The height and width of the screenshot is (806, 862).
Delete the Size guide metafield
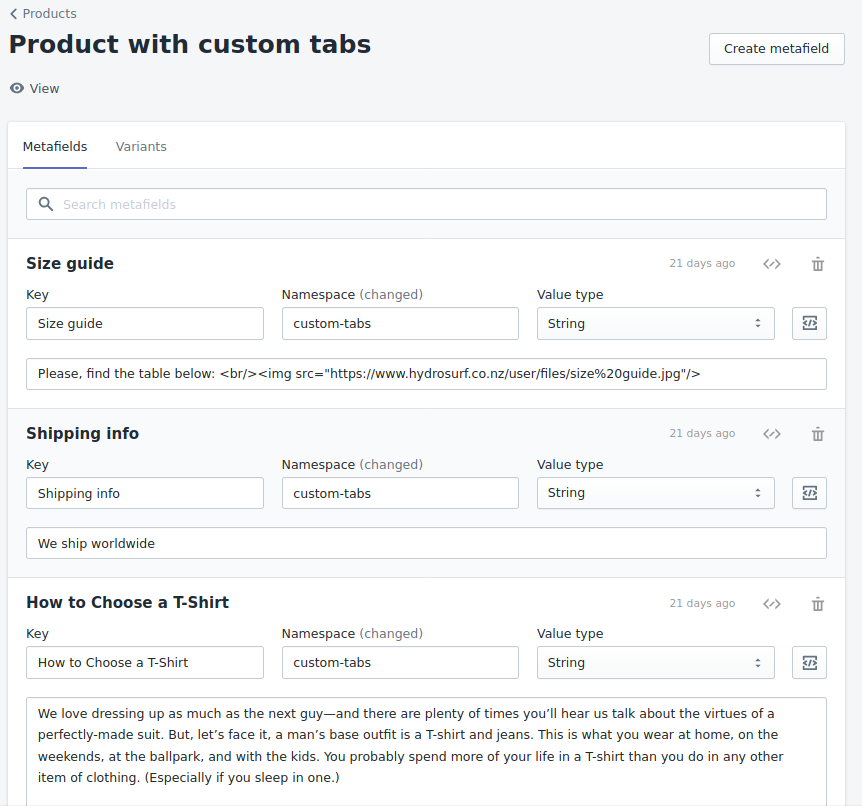(818, 264)
